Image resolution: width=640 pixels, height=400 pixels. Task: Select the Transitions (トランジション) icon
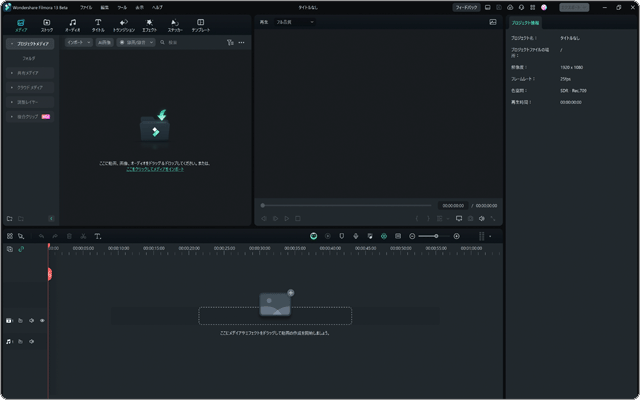point(124,25)
